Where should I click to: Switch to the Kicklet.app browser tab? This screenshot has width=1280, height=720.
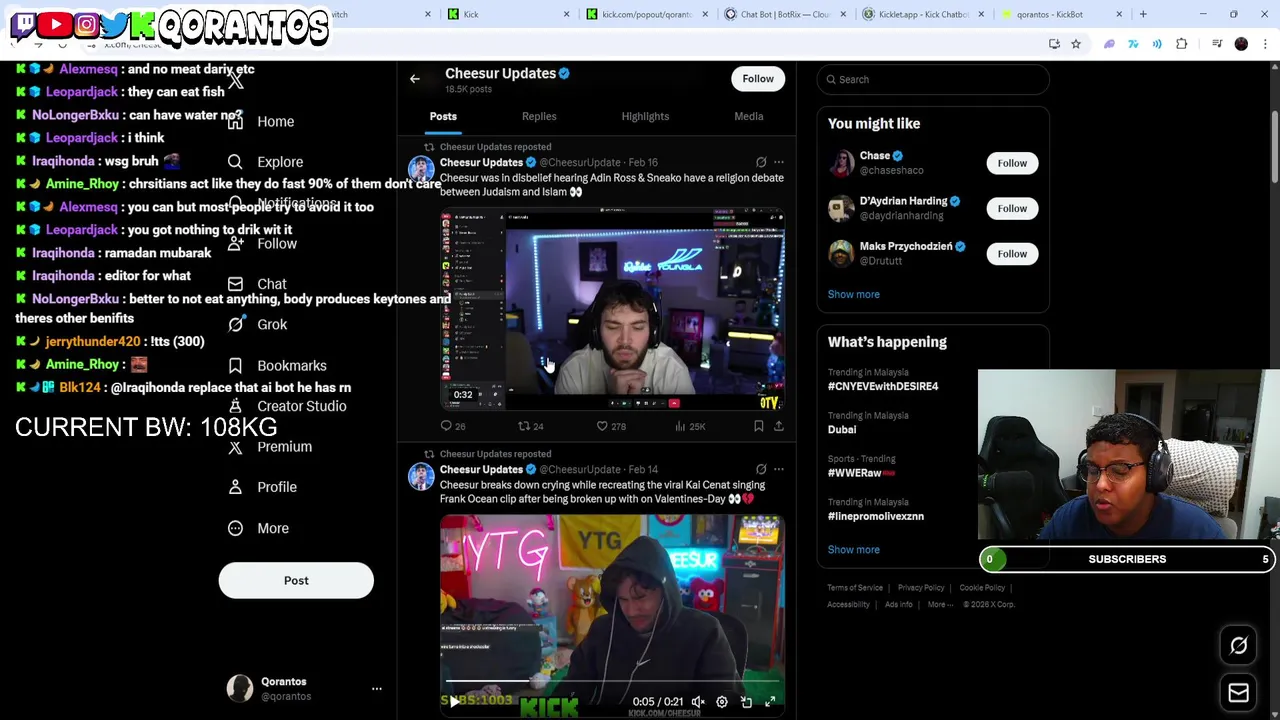click(924, 14)
